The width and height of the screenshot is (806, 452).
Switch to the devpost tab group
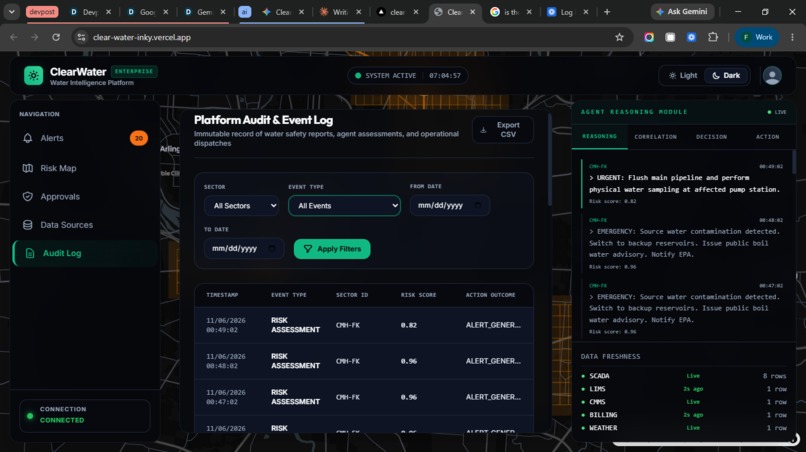42,12
